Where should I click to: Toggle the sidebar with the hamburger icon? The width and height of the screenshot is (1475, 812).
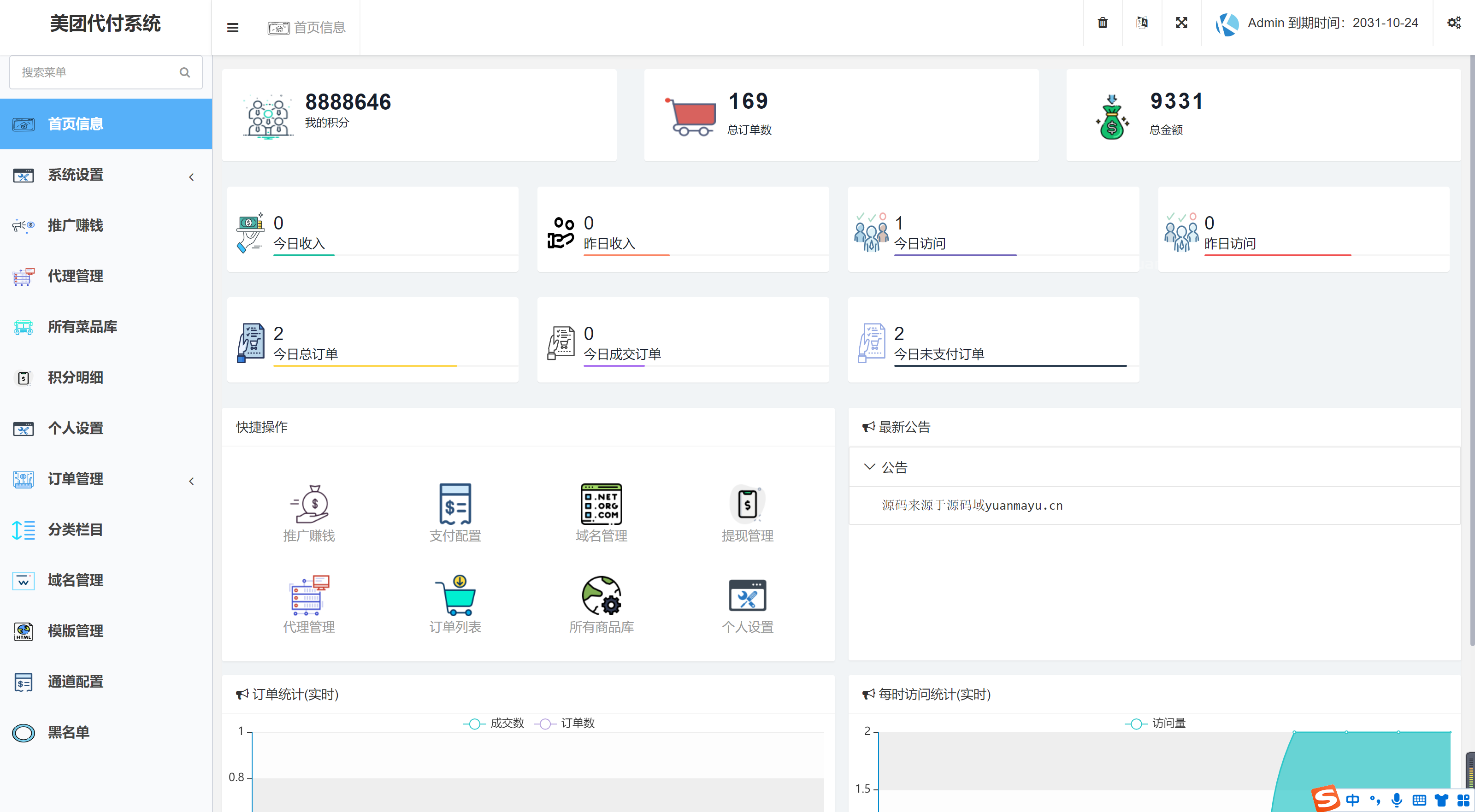[x=232, y=28]
